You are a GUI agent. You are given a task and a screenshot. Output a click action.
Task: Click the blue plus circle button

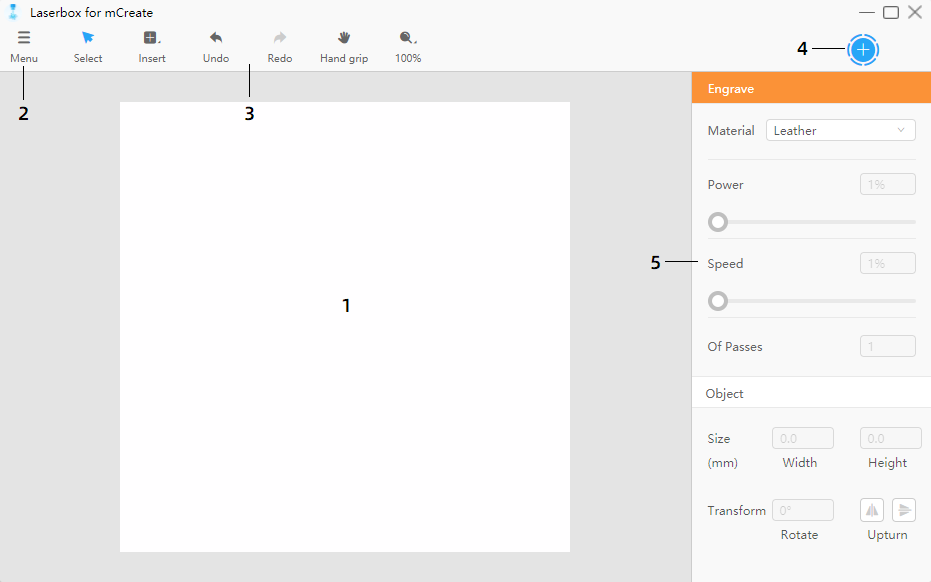click(863, 50)
